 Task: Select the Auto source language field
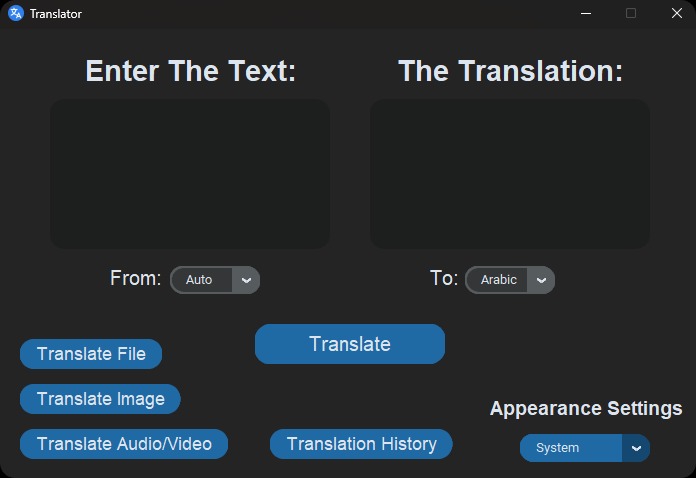click(x=201, y=280)
